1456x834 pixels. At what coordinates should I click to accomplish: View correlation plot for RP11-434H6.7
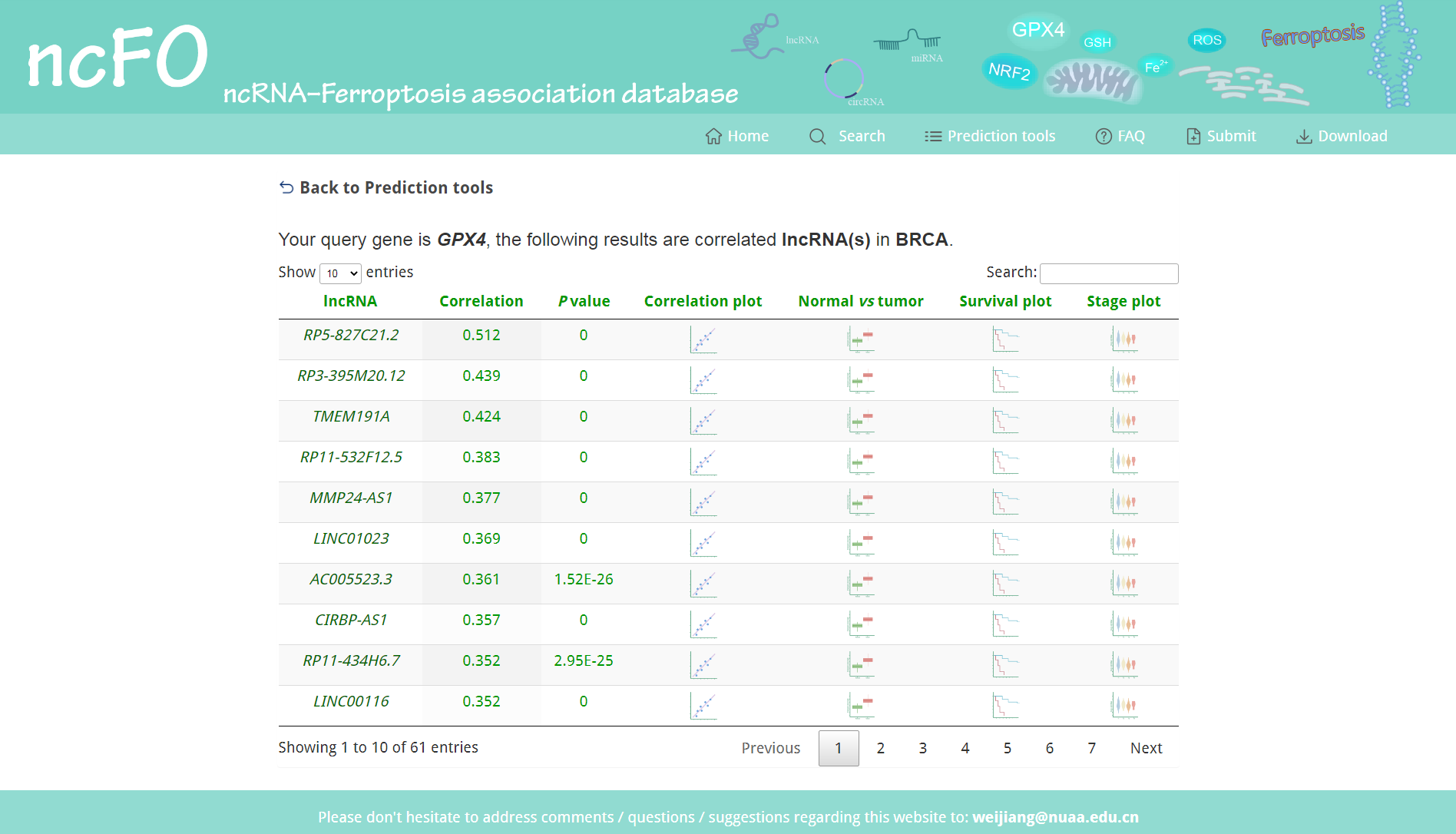pos(703,665)
